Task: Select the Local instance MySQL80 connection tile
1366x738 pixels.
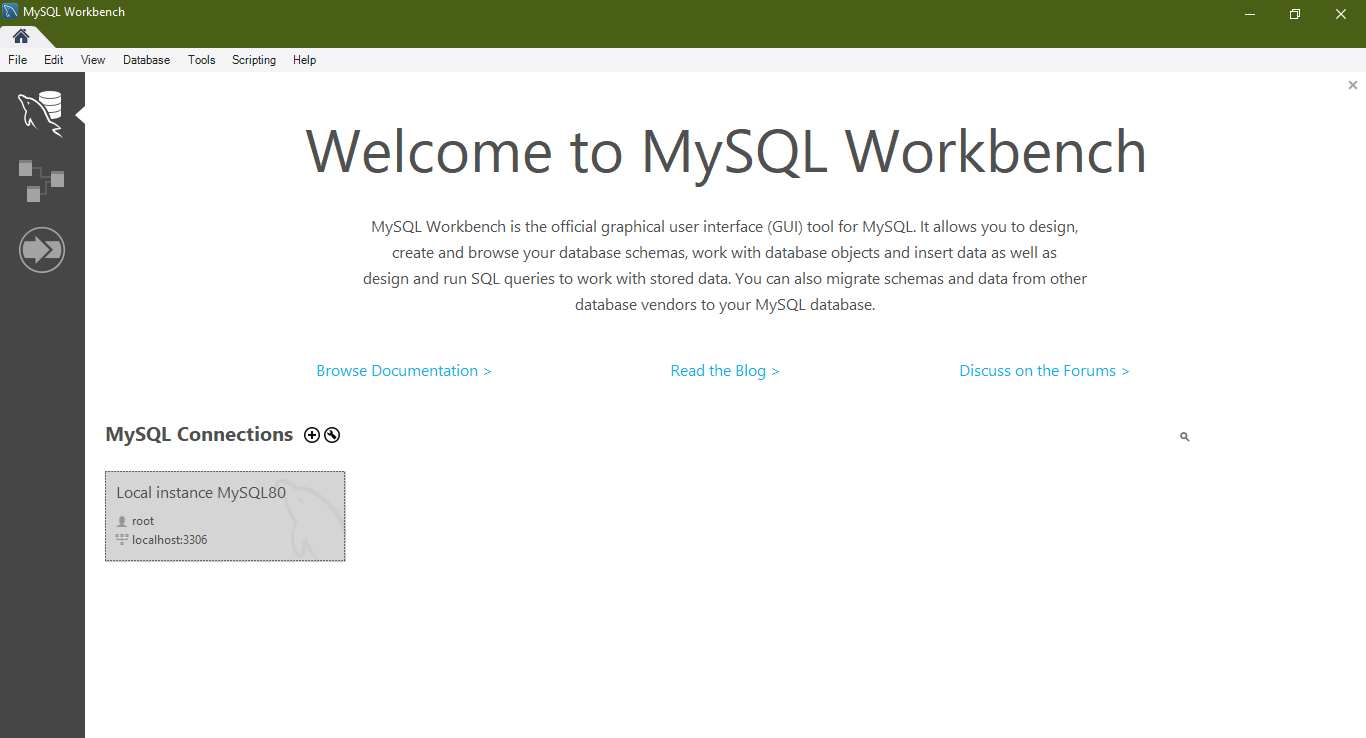Action: [225, 516]
